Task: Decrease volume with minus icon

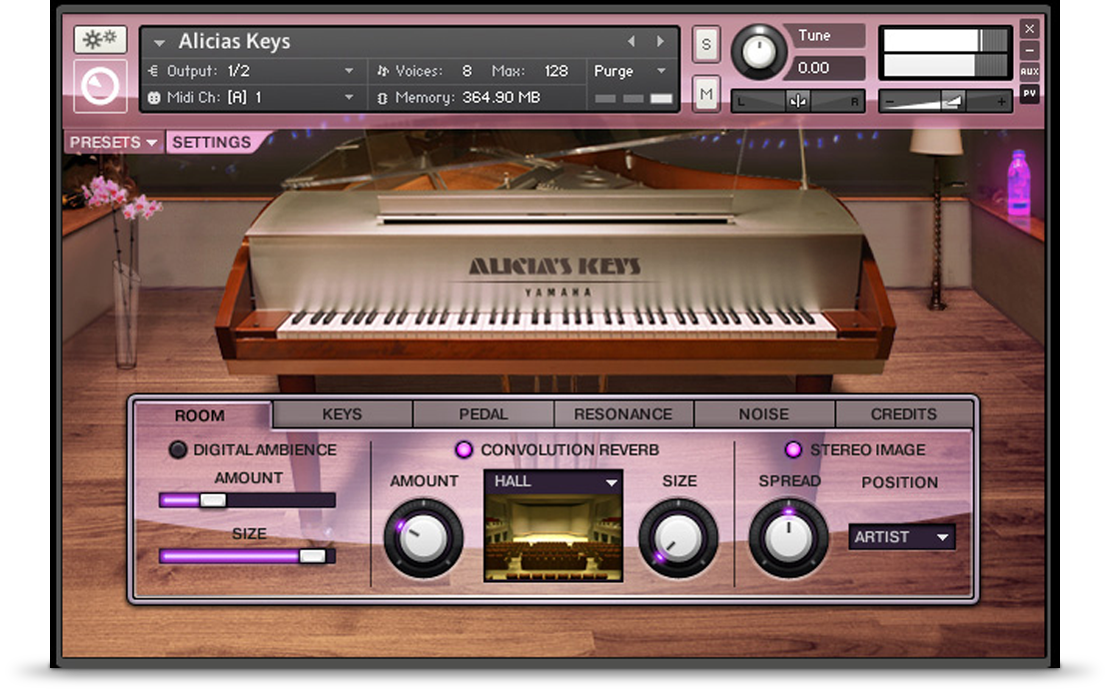Action: 890,102
